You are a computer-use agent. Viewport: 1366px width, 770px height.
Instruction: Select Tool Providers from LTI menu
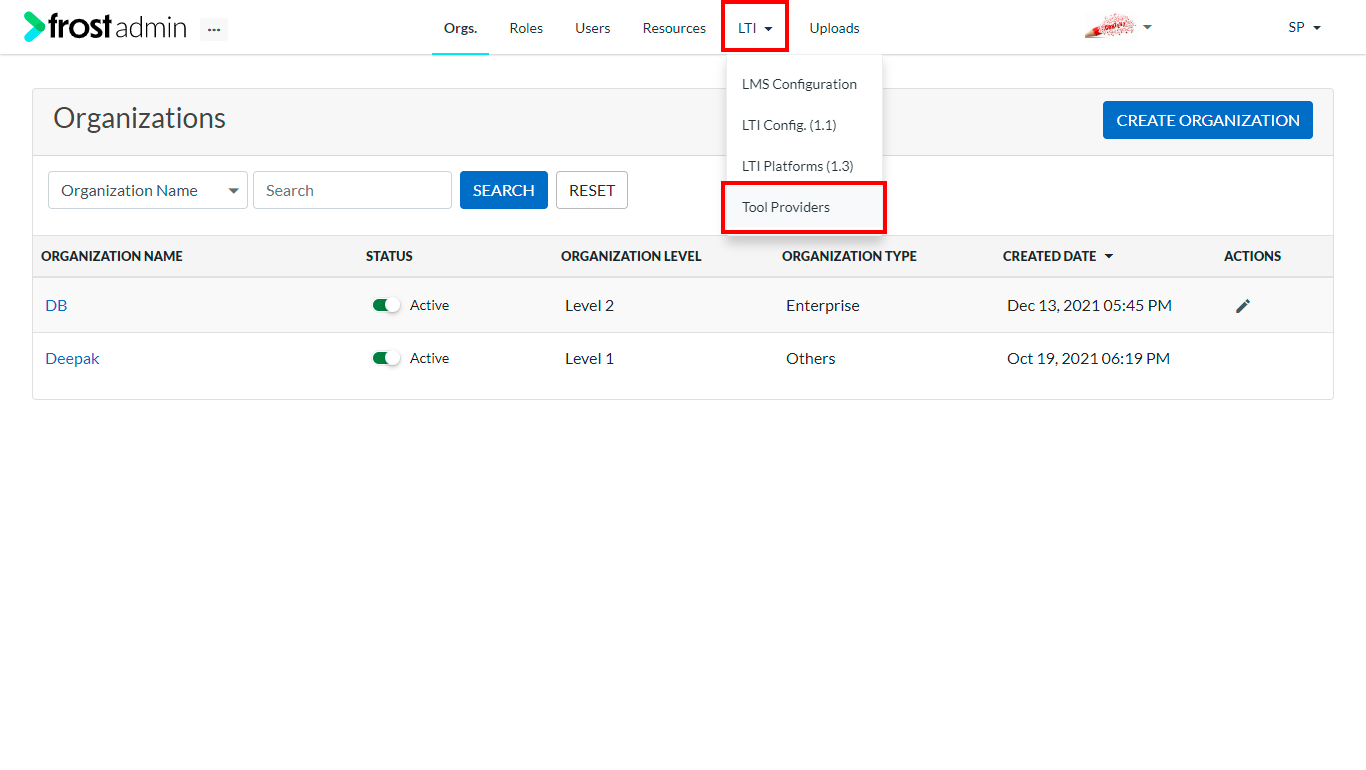point(804,207)
